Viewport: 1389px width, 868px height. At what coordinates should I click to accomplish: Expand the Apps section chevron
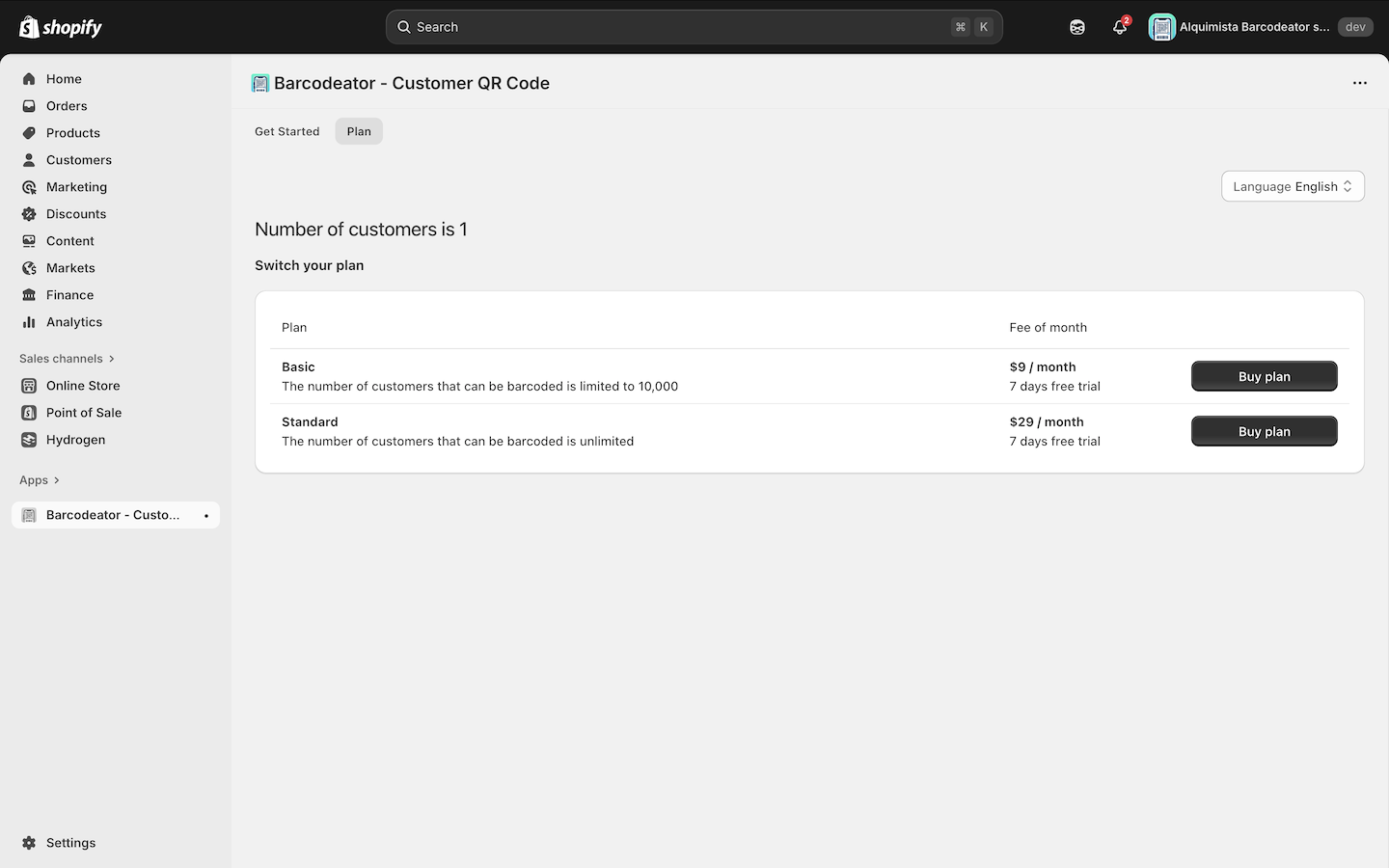[x=57, y=480]
